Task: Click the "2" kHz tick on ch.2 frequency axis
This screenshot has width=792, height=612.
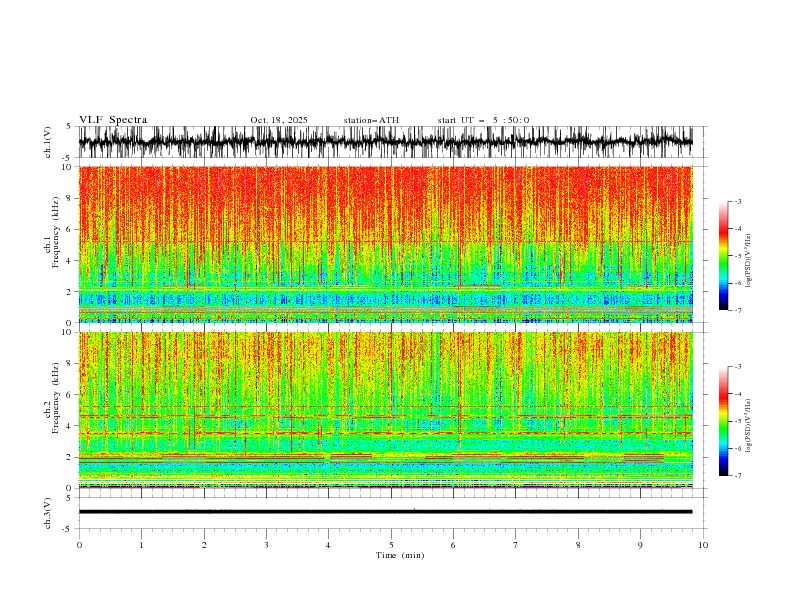Action: click(x=70, y=457)
